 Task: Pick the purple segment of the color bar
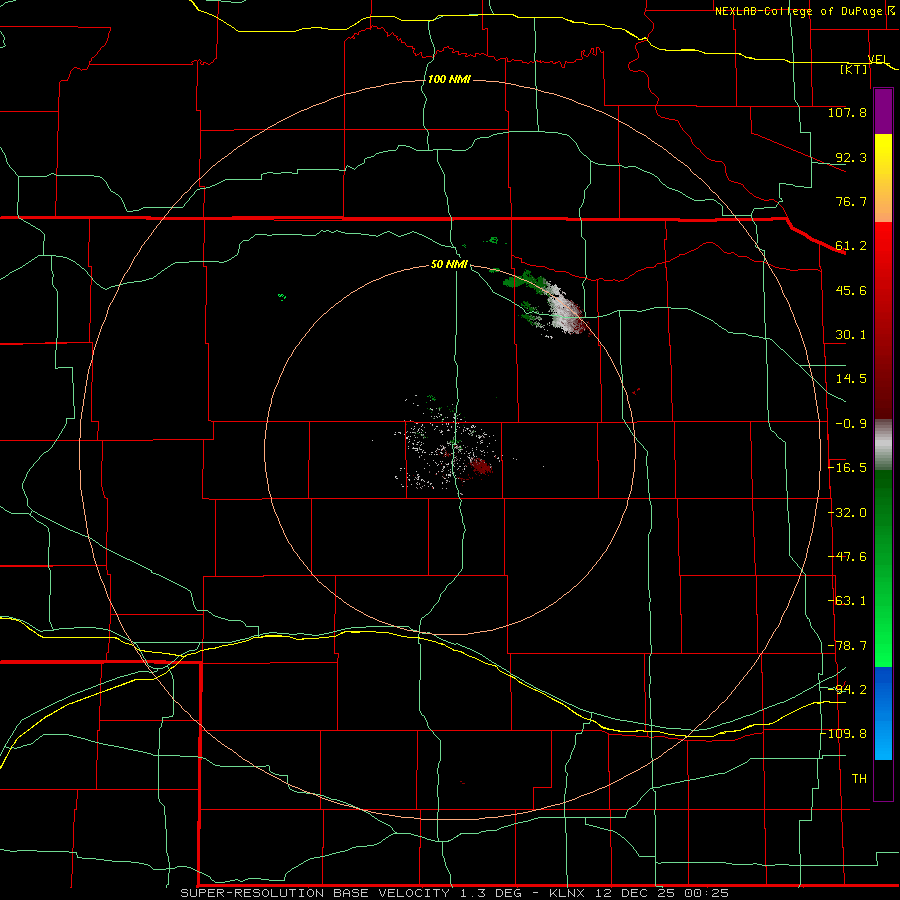tap(883, 111)
